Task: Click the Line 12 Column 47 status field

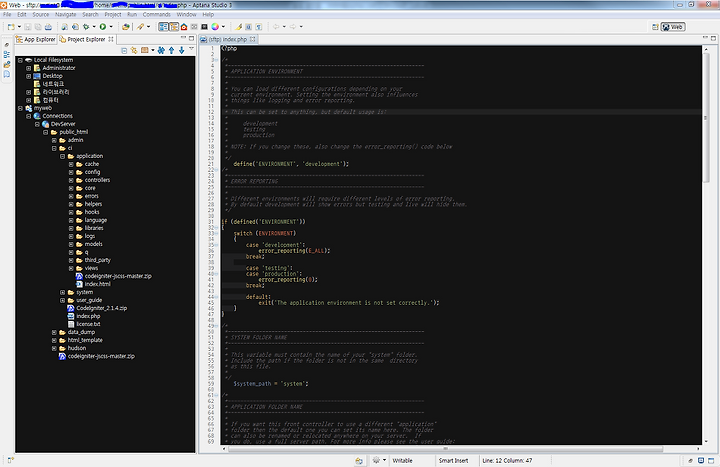Action: click(x=507, y=461)
